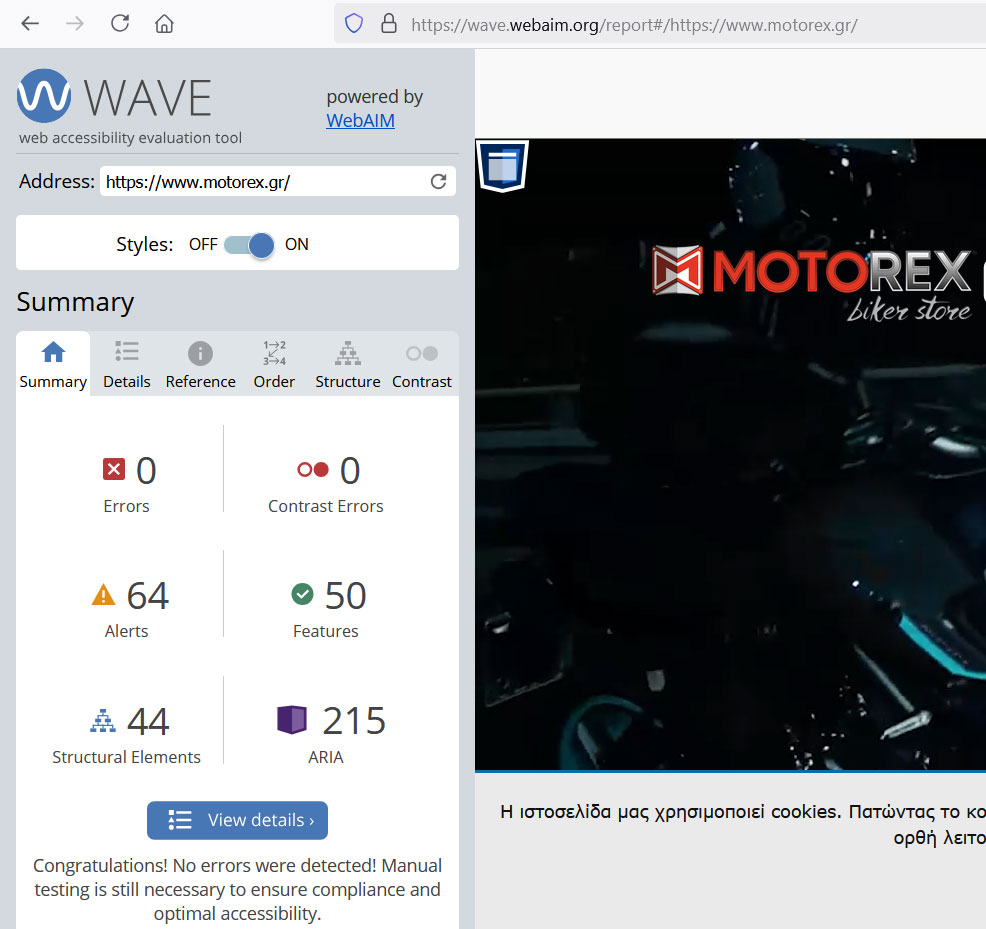This screenshot has height=929, width=986.
Task: Click the Features green checkmark icon
Action: click(x=302, y=594)
